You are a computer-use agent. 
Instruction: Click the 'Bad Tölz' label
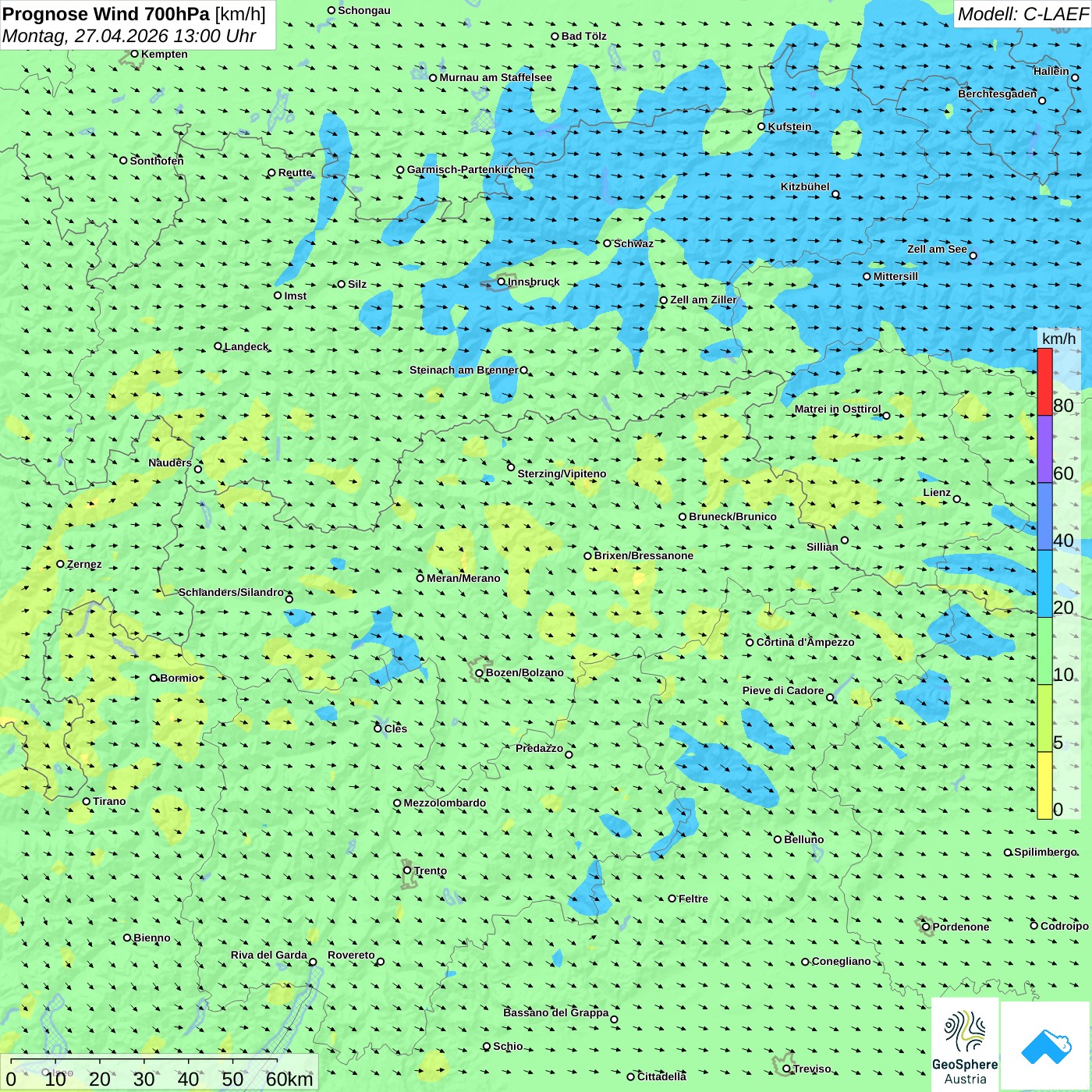pos(584,36)
